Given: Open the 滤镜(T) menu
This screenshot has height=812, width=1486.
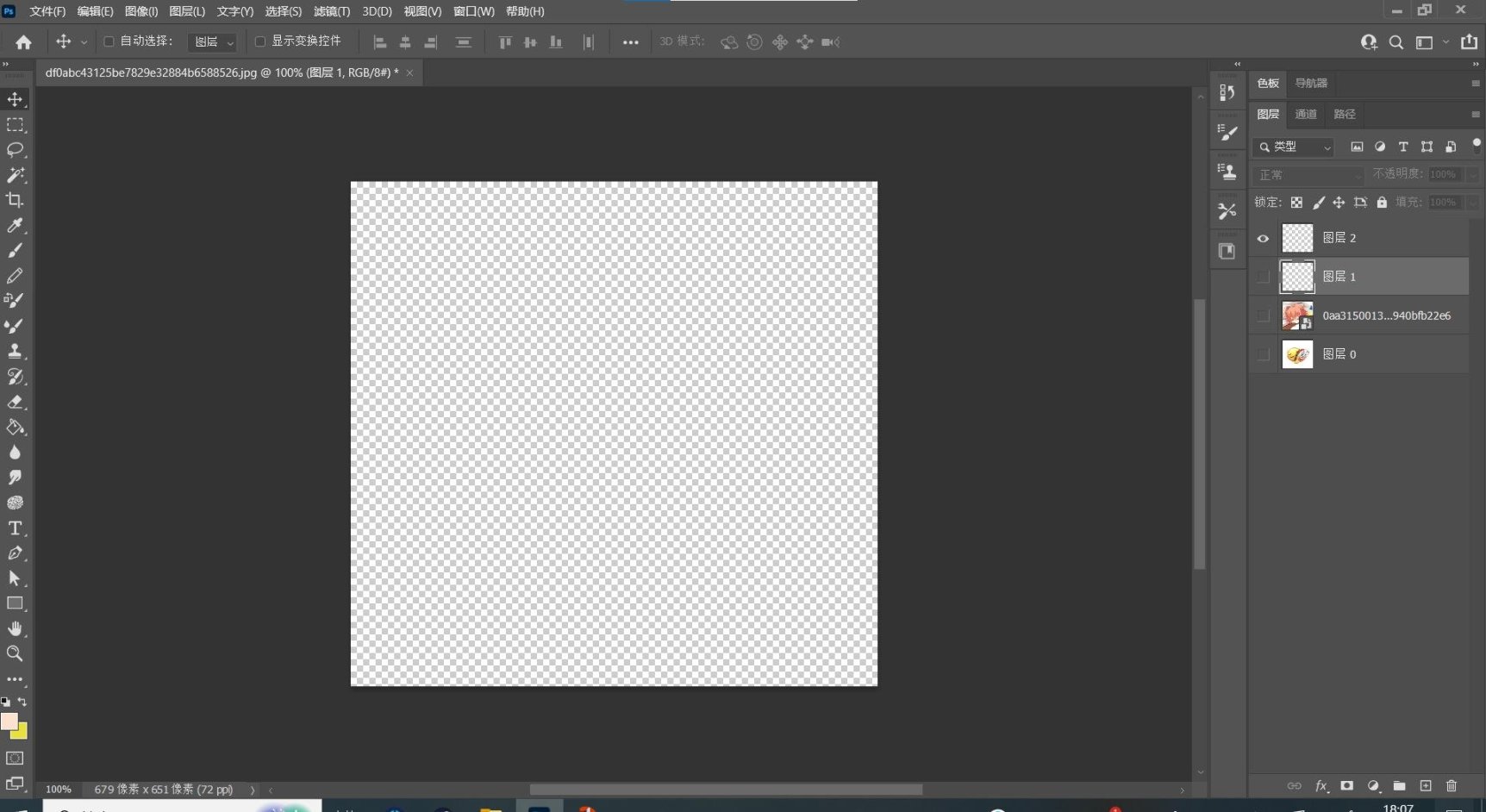Looking at the screenshot, I should click(x=332, y=11).
